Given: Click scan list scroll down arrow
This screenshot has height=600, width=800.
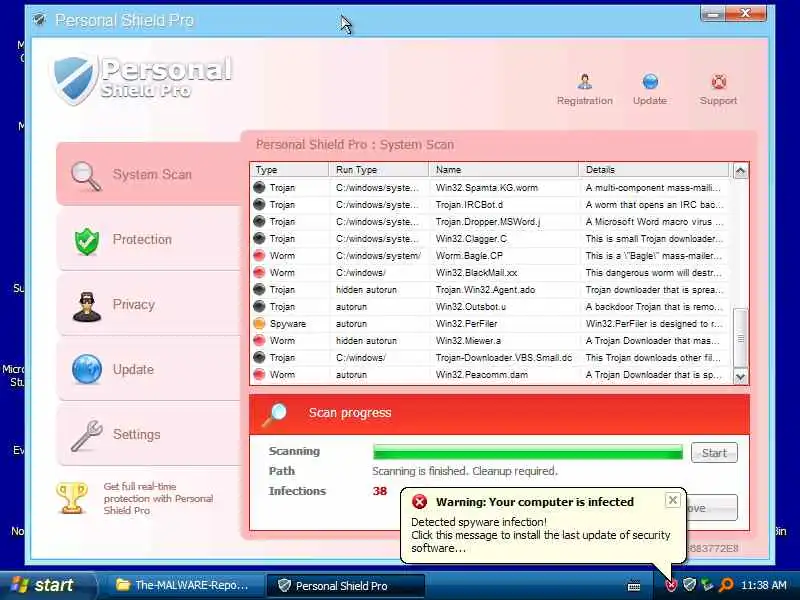Looking at the screenshot, I should [740, 377].
